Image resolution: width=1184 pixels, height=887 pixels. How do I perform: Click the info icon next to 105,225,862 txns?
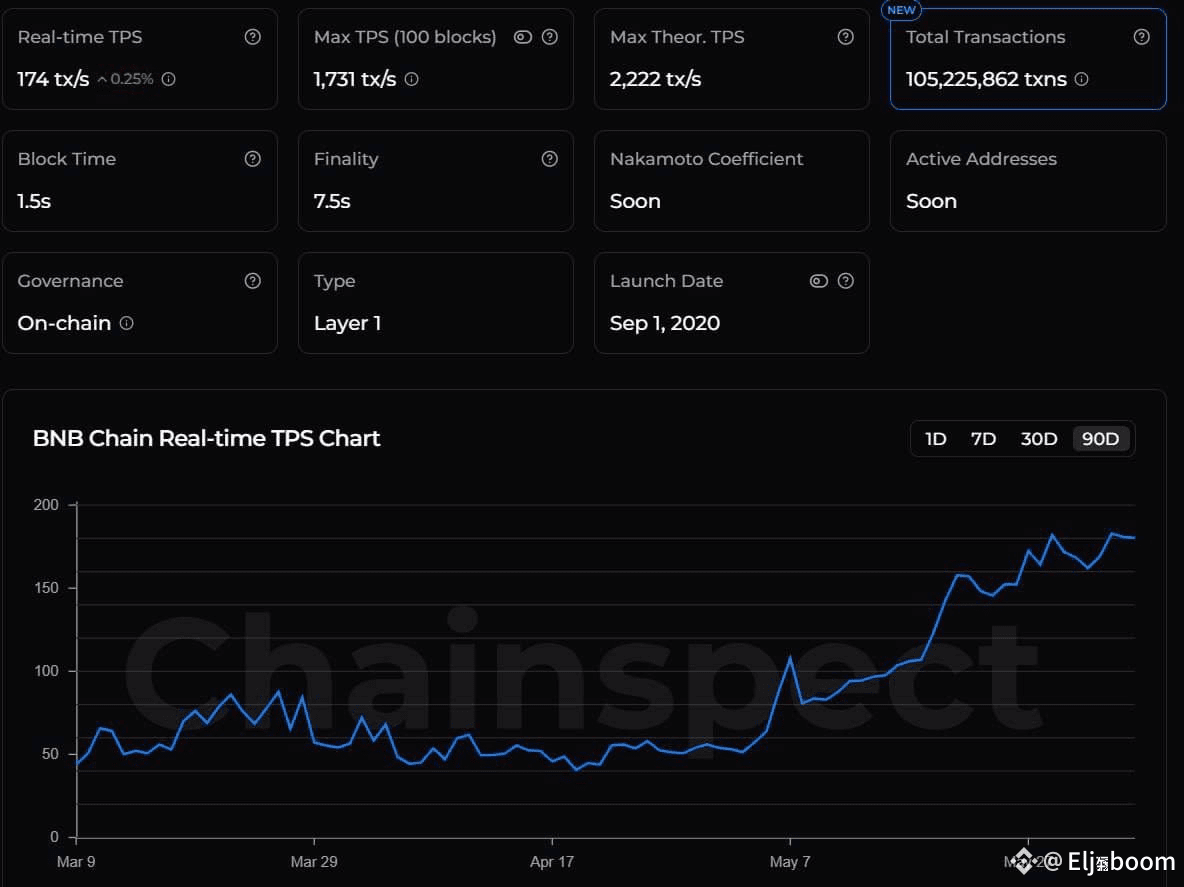pos(1081,79)
